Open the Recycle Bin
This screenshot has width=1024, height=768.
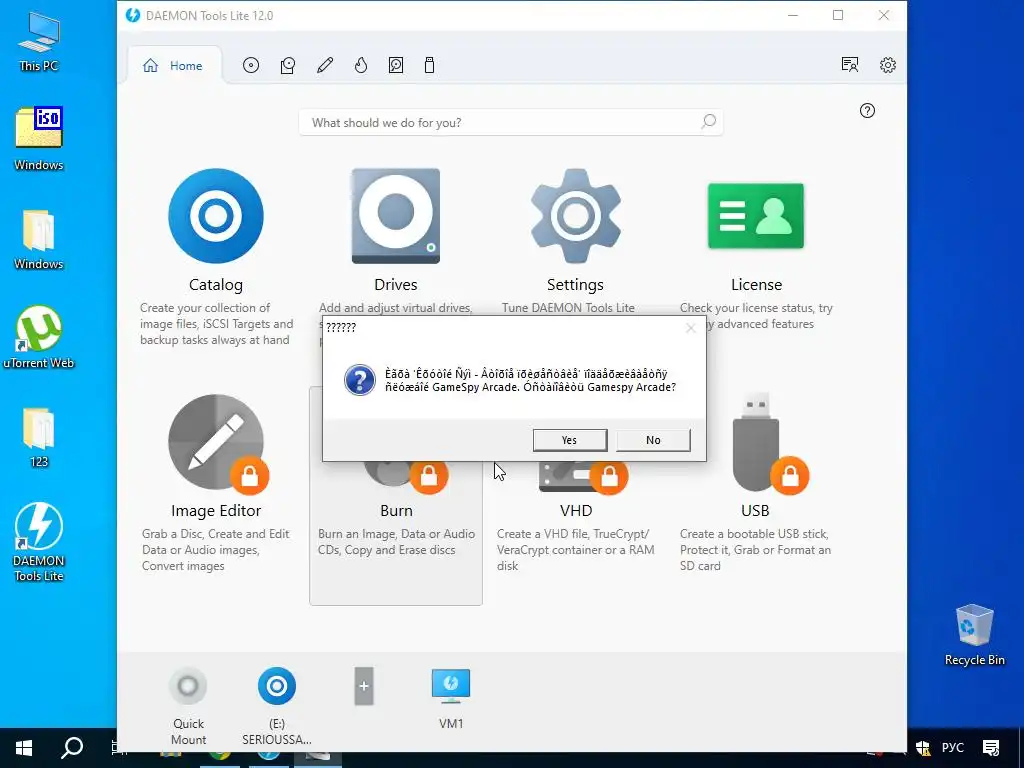[974, 635]
